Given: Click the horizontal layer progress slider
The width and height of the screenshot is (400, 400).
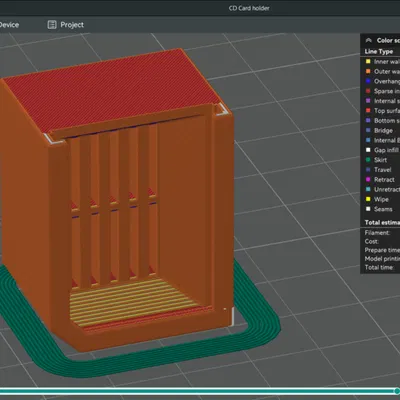Looking at the screenshot, I should pos(200,390).
